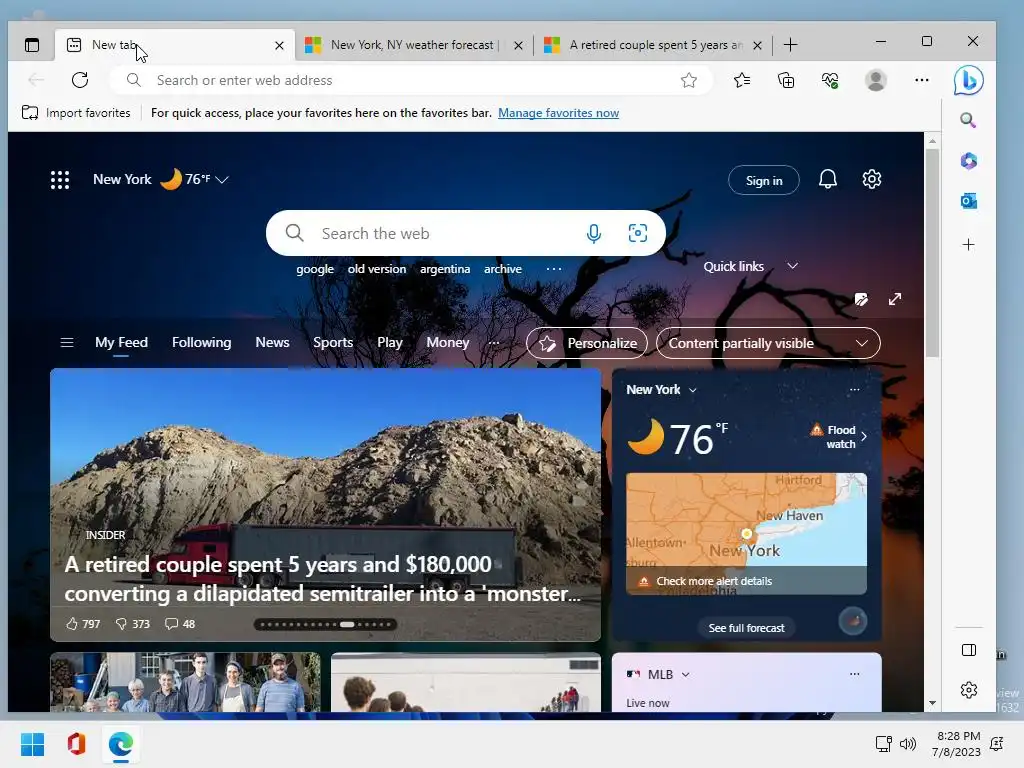
Task: Open visual search camera icon
Action: tap(637, 233)
